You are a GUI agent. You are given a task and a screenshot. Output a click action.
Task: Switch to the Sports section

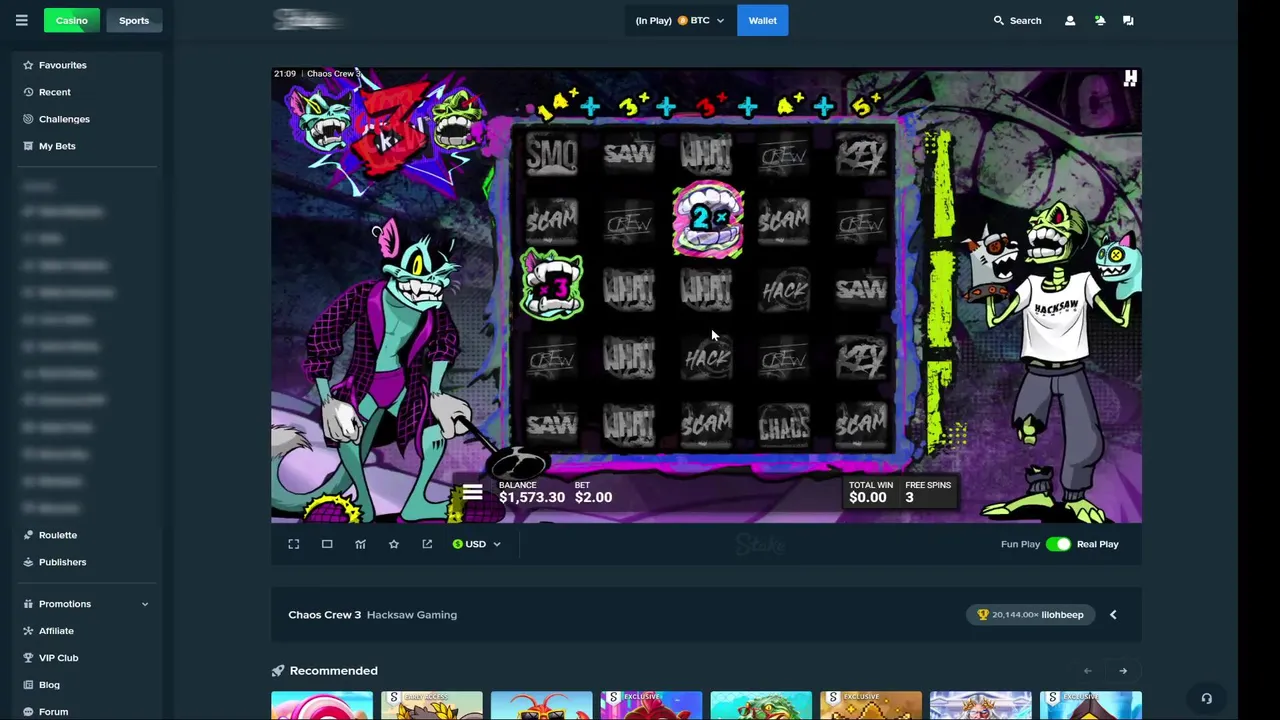pyautogui.click(x=134, y=20)
